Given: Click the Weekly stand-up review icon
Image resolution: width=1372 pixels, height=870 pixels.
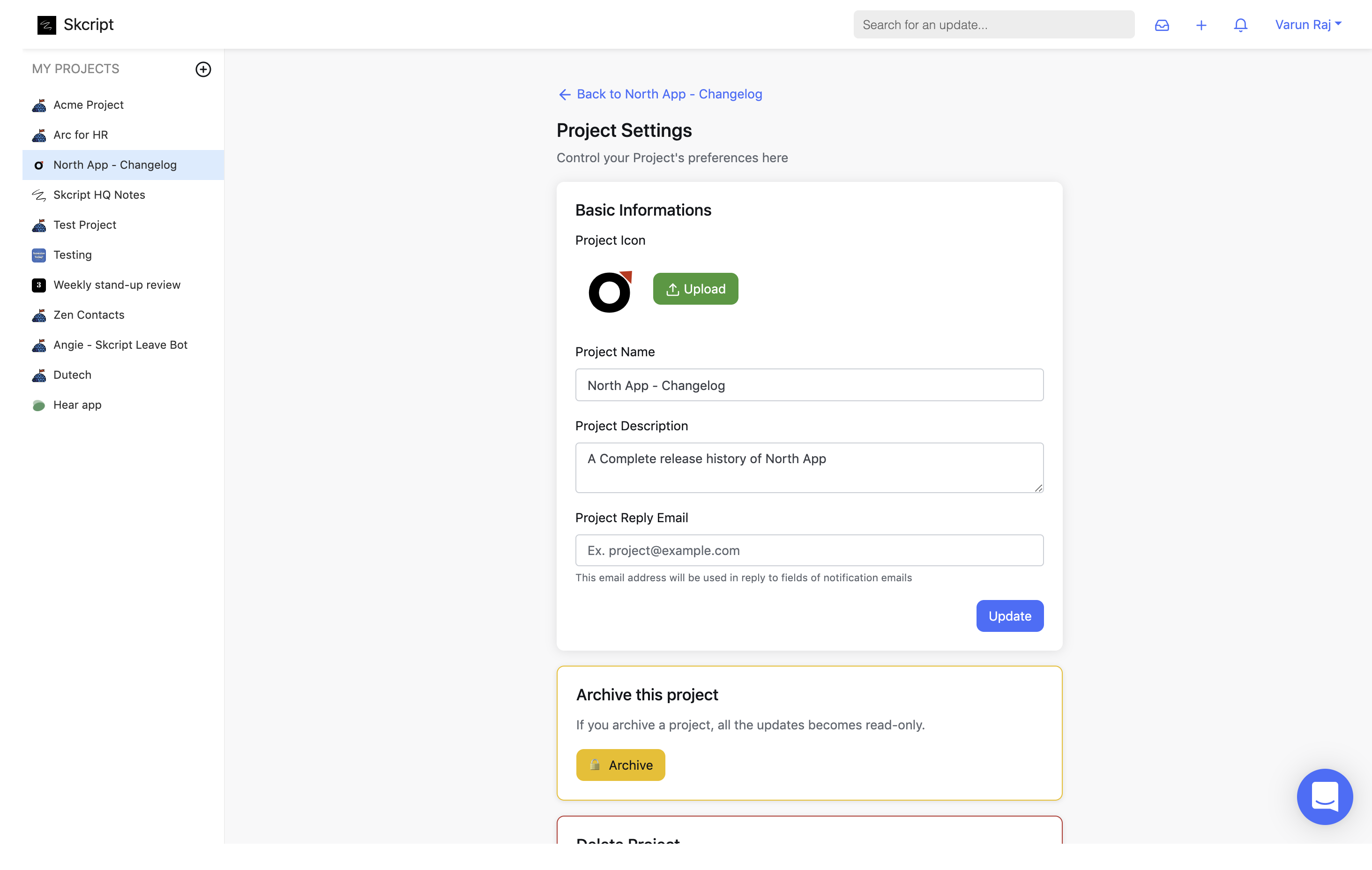Looking at the screenshot, I should [39, 285].
